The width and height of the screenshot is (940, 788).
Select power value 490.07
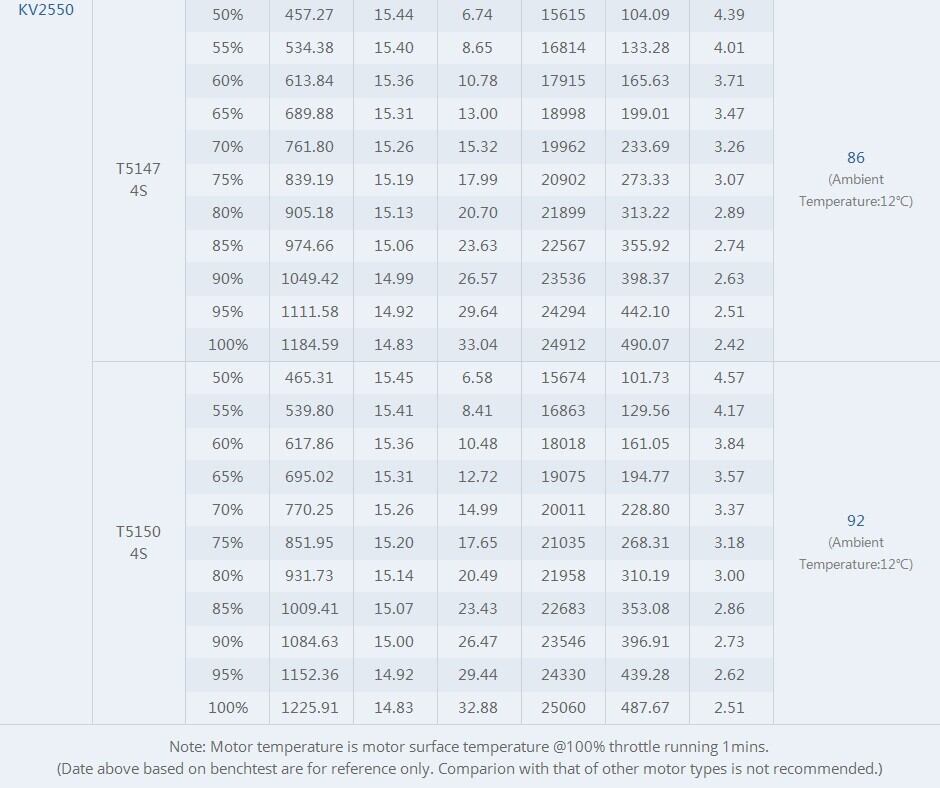tap(645, 345)
